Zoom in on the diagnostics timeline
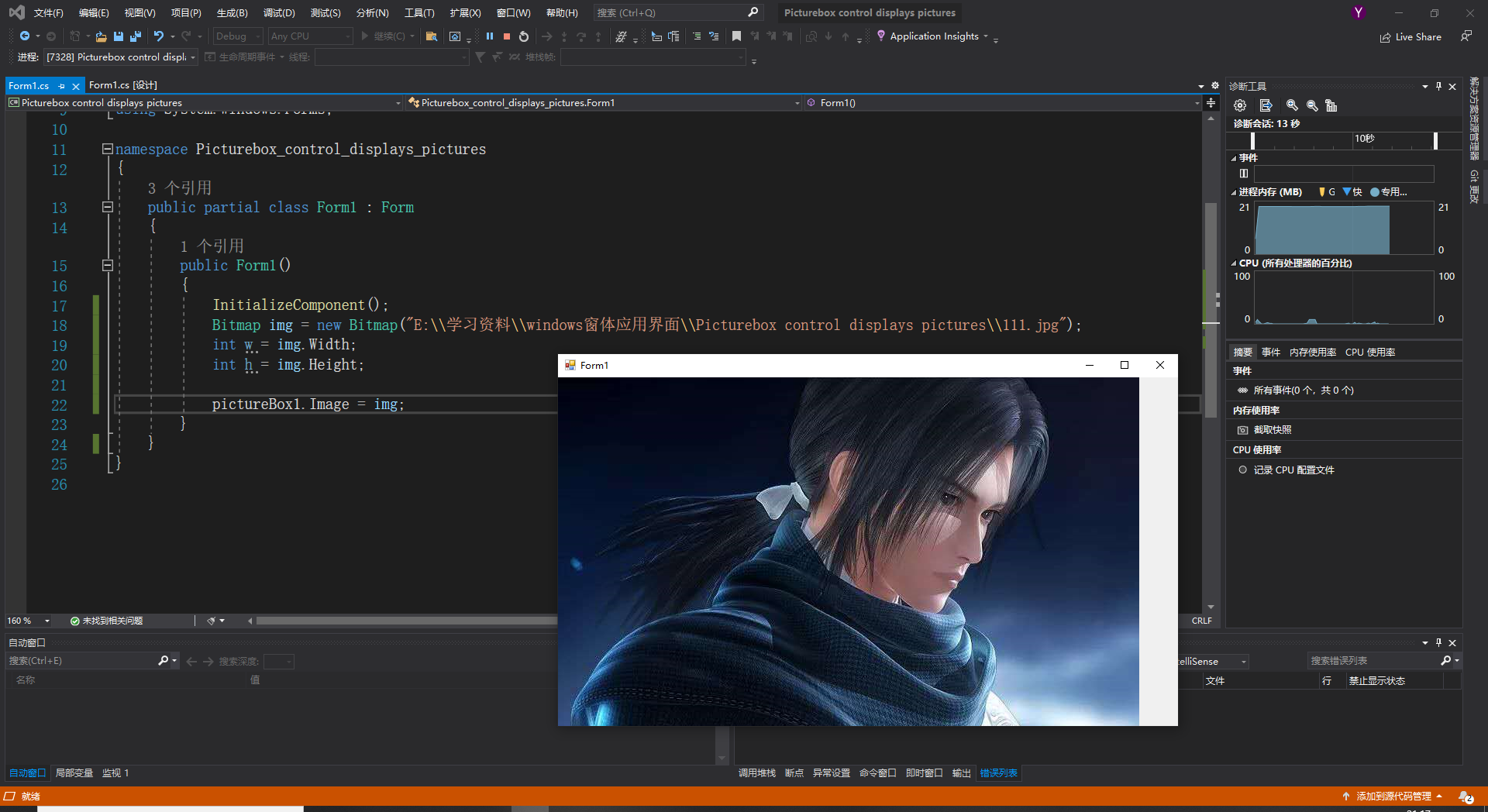 pyautogui.click(x=1291, y=105)
